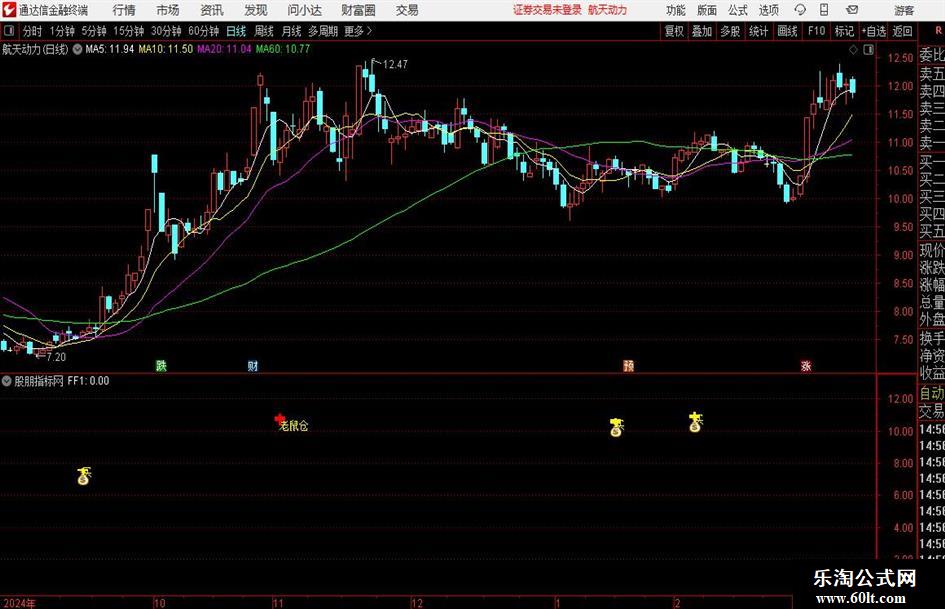This screenshot has width=945, height=609.
Task: Open the 选项 menu
Action: tap(768, 10)
